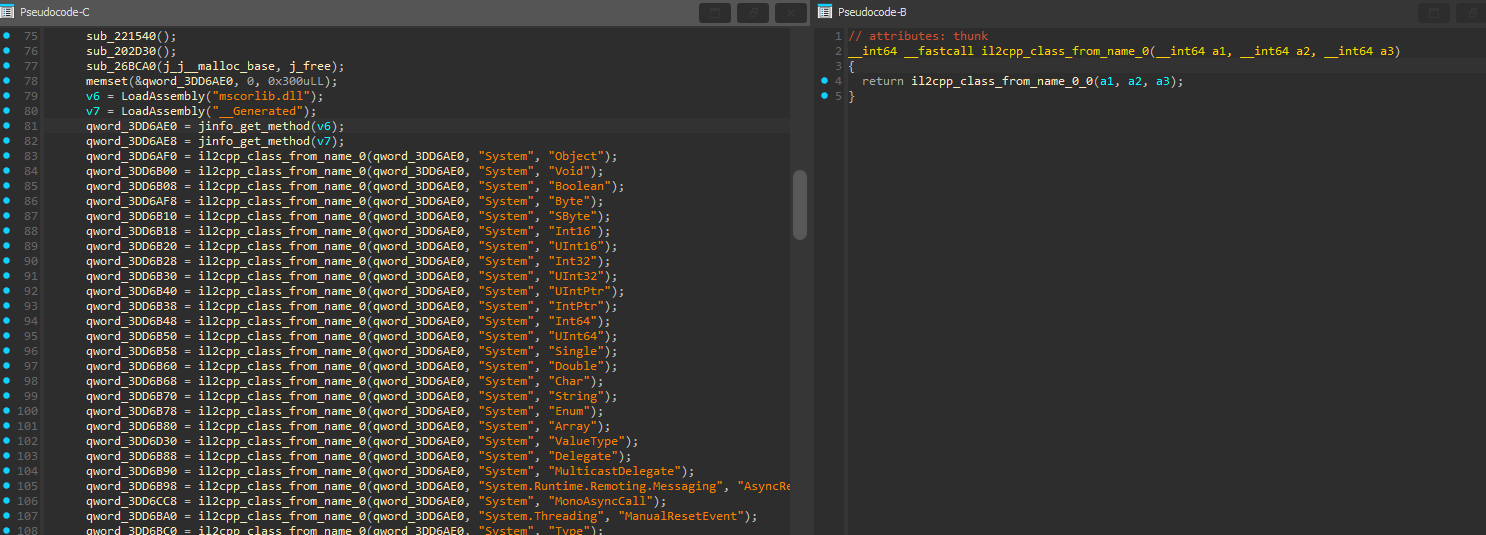1486x535 pixels.
Task: Select the sub_221540 call
Action: [120, 36]
